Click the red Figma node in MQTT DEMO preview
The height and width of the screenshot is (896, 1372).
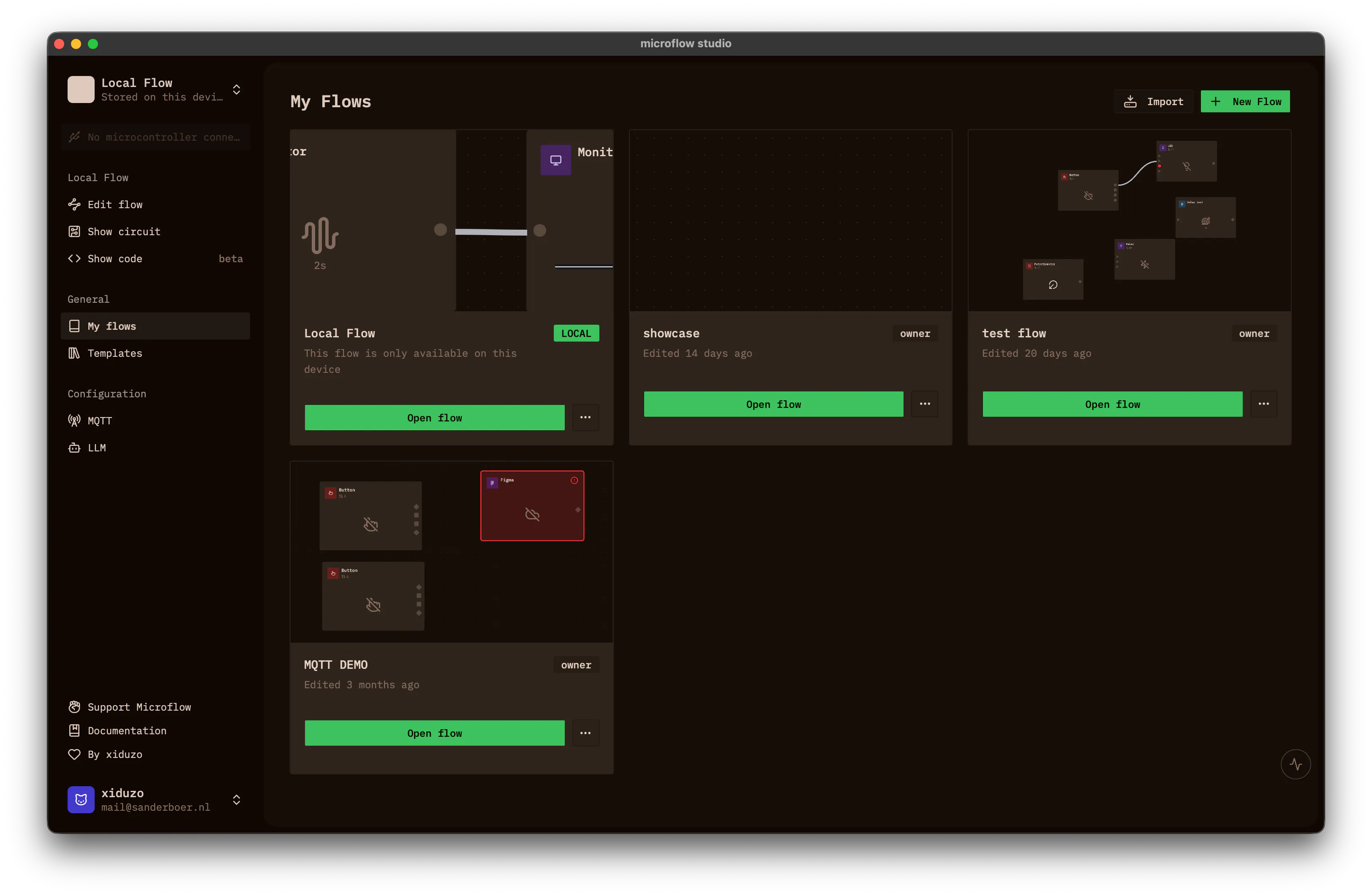click(532, 506)
